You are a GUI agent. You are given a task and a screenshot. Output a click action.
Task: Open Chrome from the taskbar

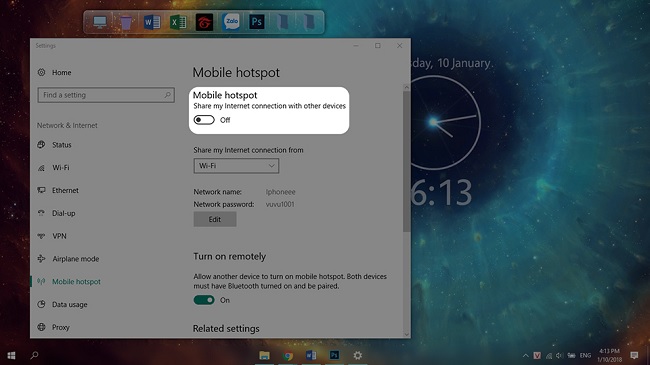tap(288, 355)
